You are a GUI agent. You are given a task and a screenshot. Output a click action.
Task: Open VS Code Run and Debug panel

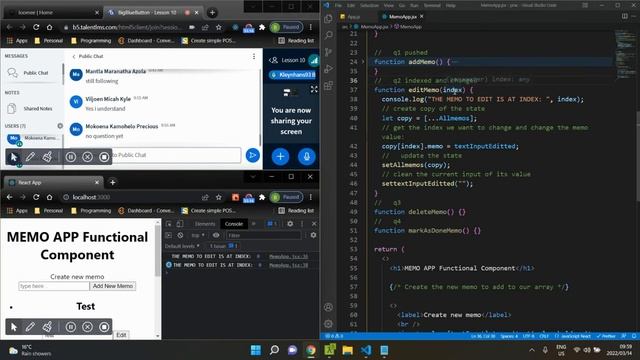tap(328, 69)
